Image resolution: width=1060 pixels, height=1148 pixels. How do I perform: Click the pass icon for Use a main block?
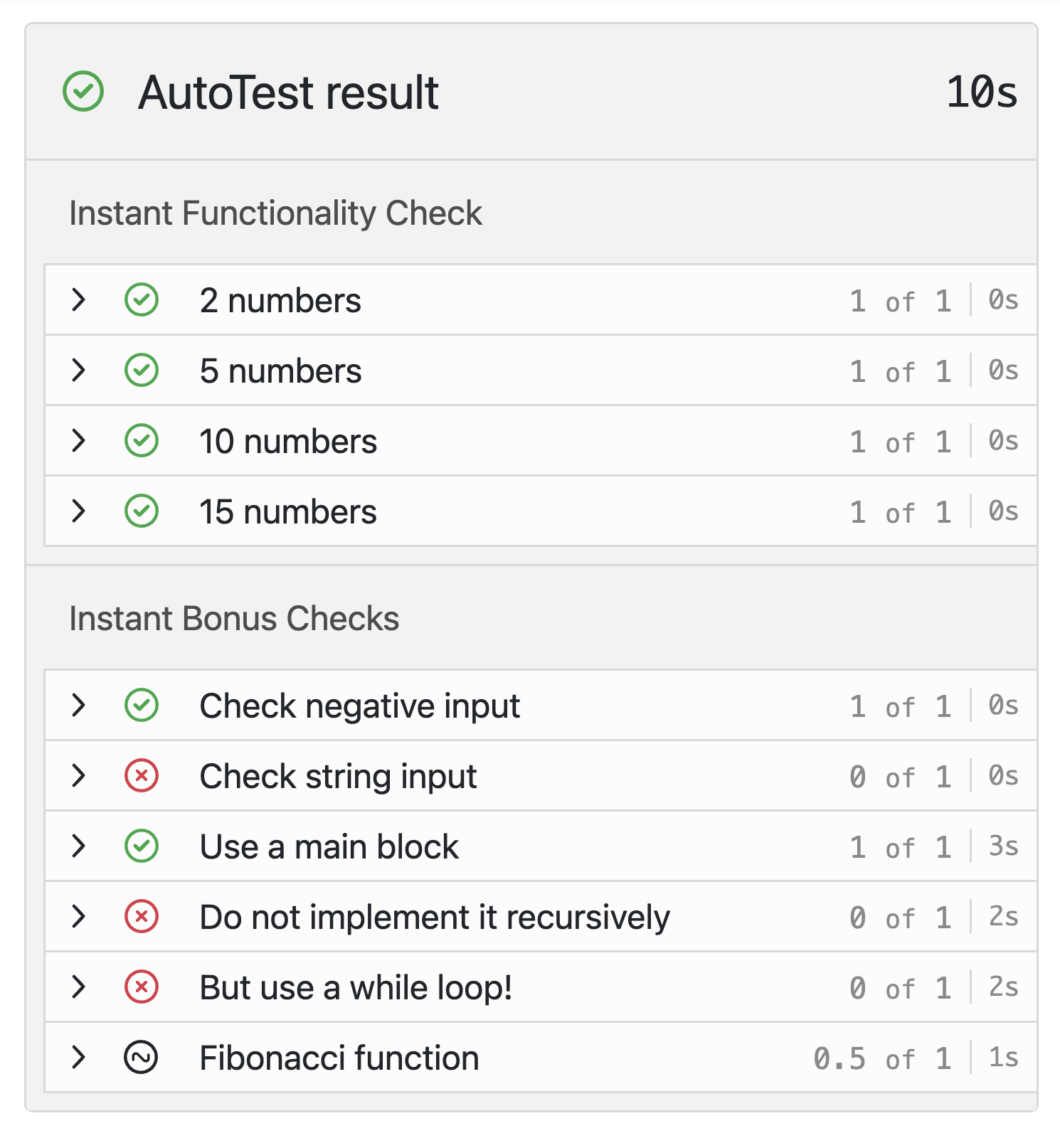tap(142, 846)
